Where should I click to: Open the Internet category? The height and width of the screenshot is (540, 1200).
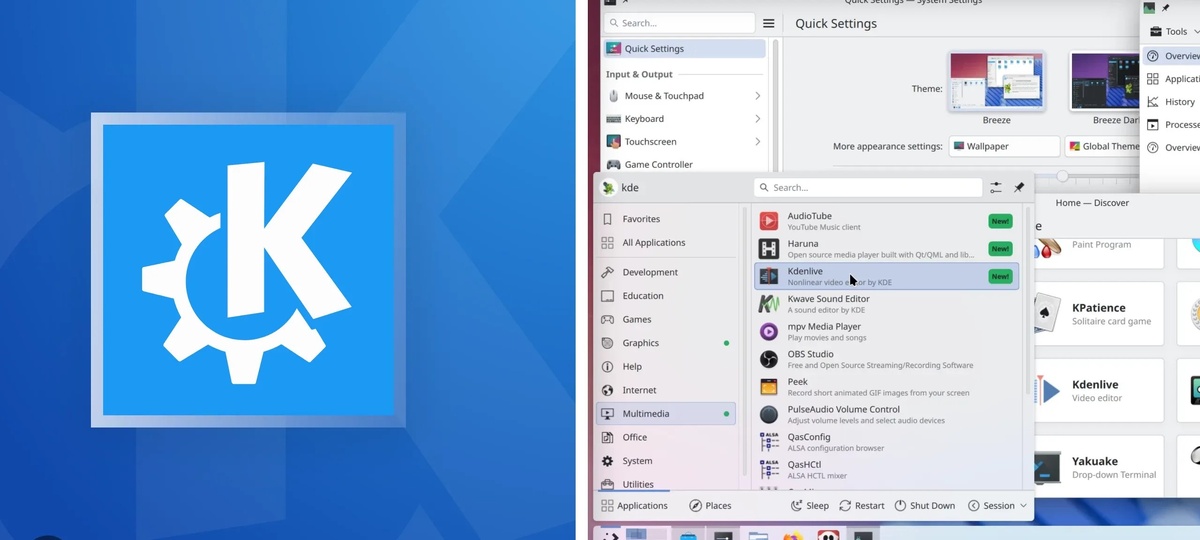point(667,390)
